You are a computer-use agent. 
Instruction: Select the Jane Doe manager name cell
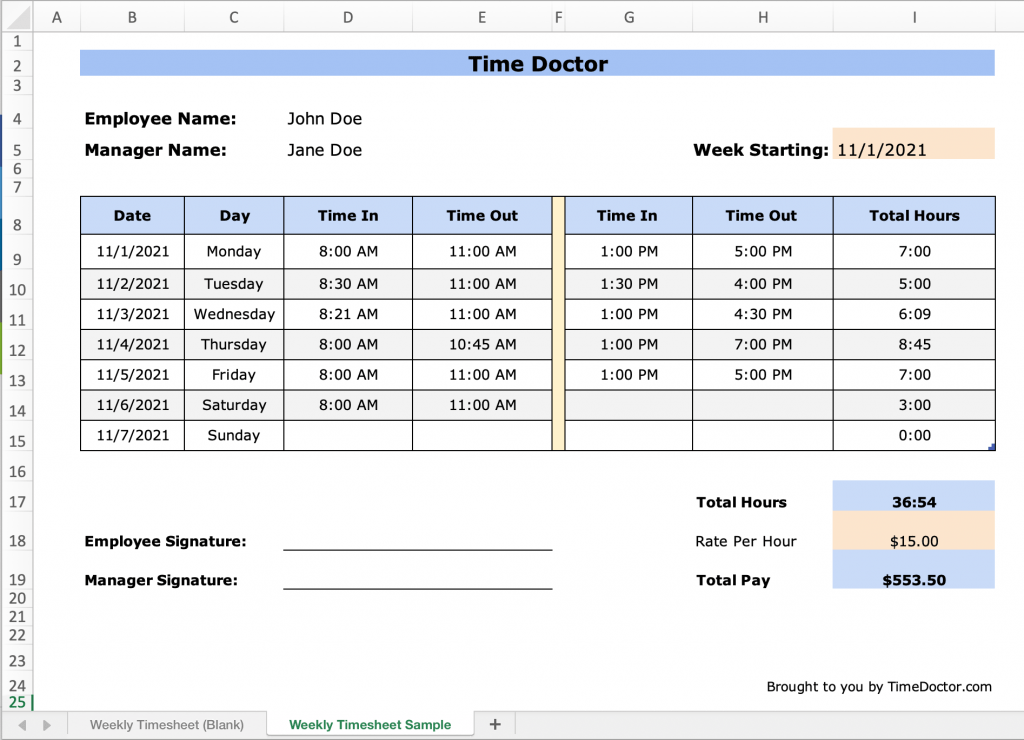[325, 150]
